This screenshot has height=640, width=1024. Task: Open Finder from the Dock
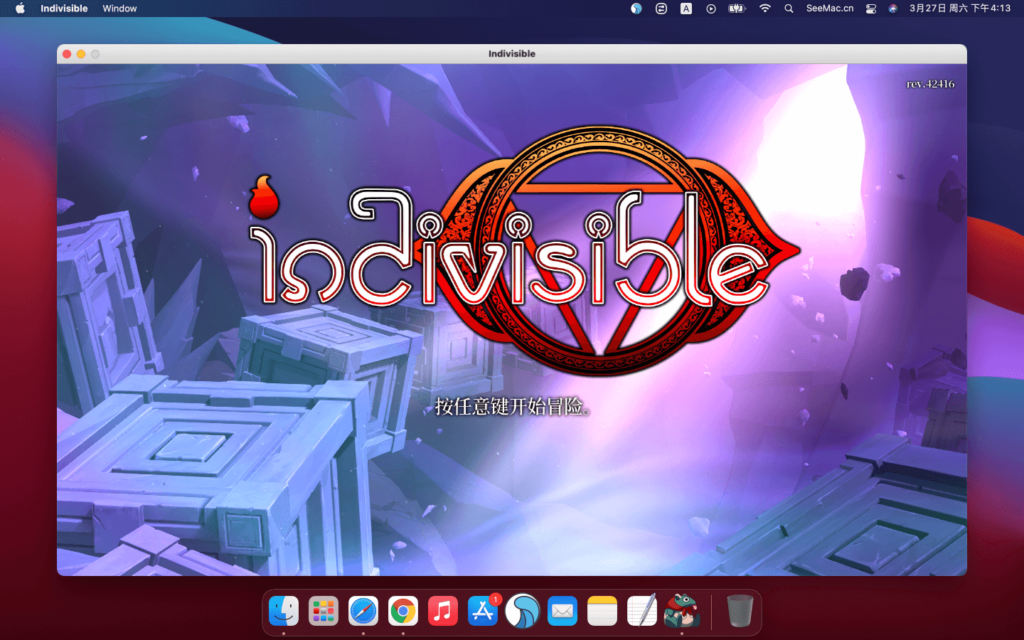pyautogui.click(x=283, y=610)
